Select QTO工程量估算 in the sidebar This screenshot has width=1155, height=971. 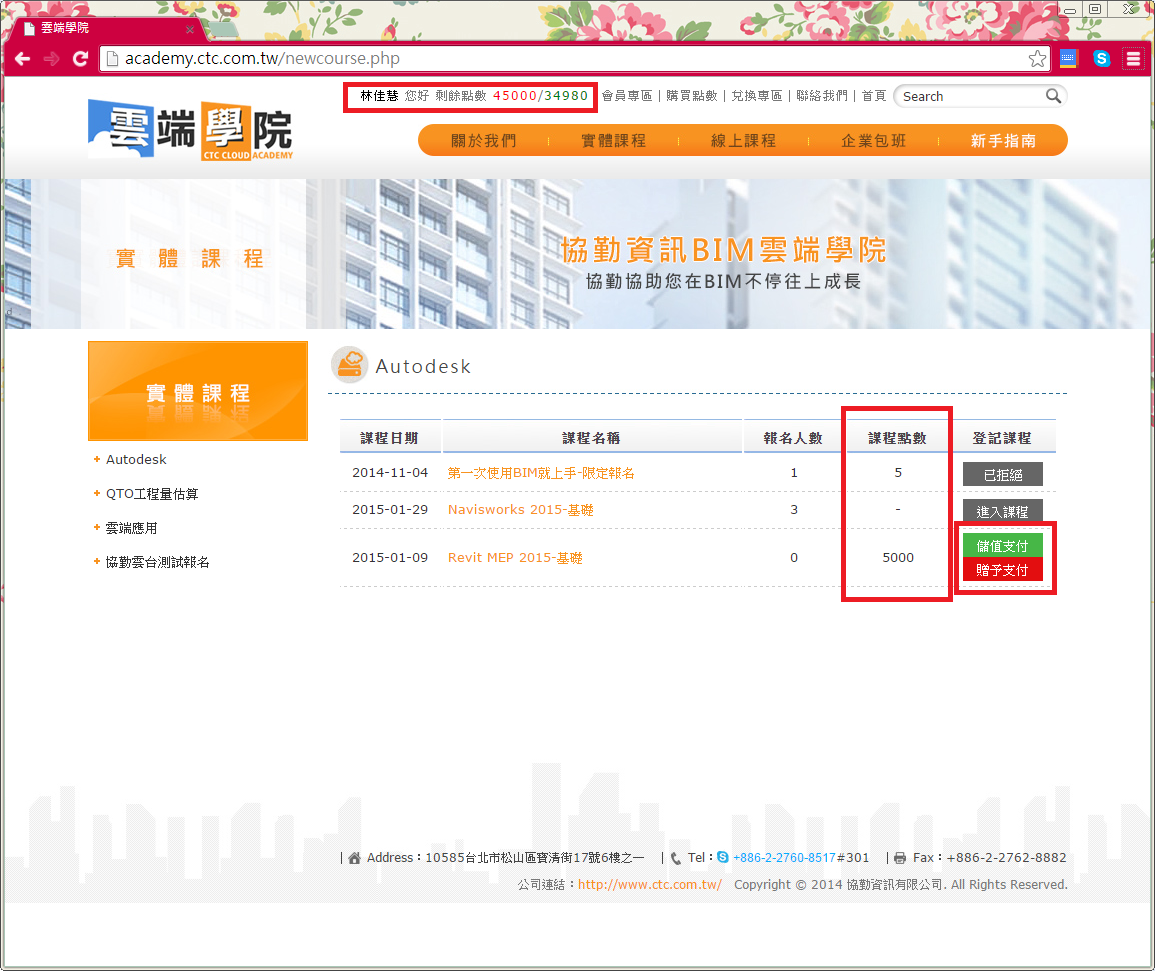click(x=151, y=494)
